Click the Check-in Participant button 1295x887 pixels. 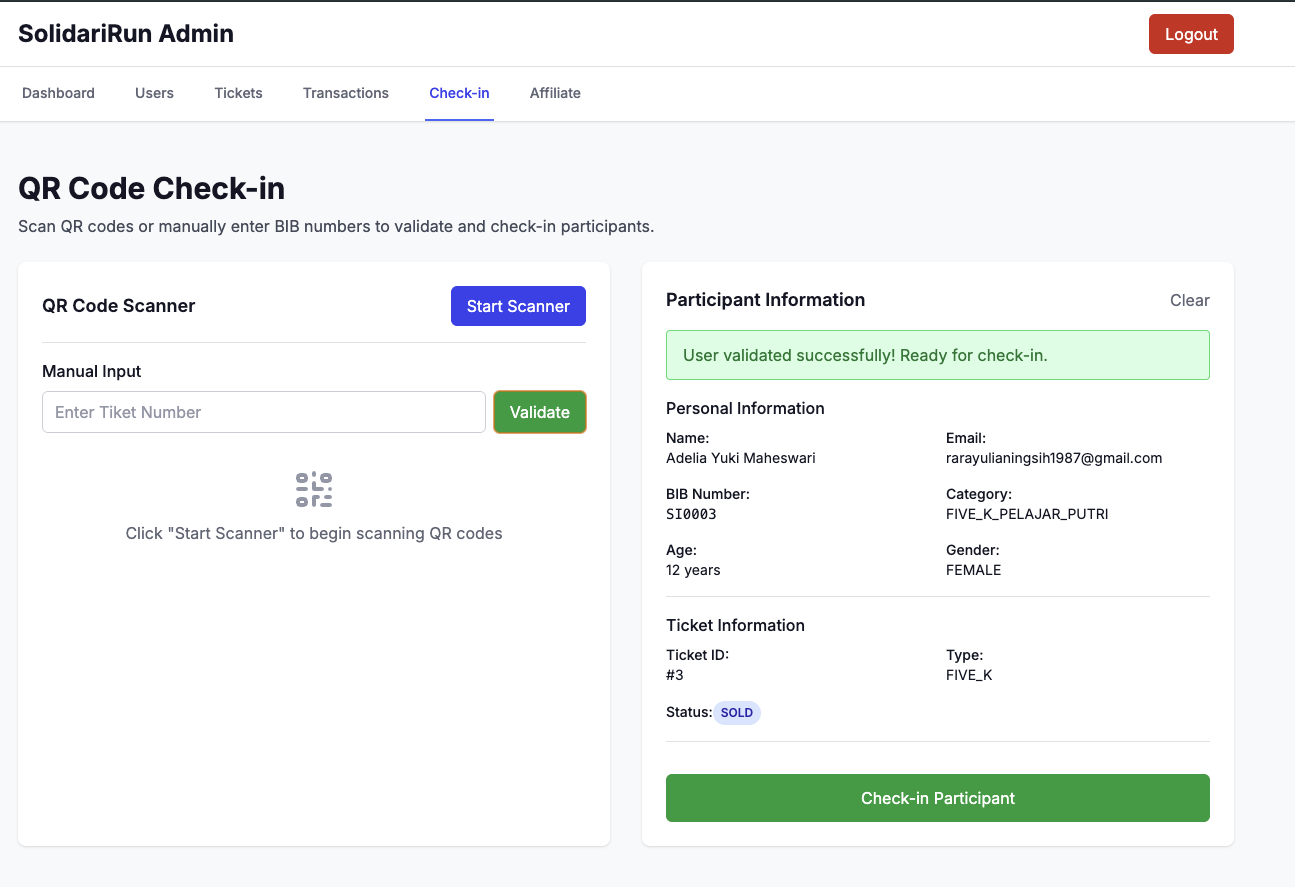tap(937, 798)
